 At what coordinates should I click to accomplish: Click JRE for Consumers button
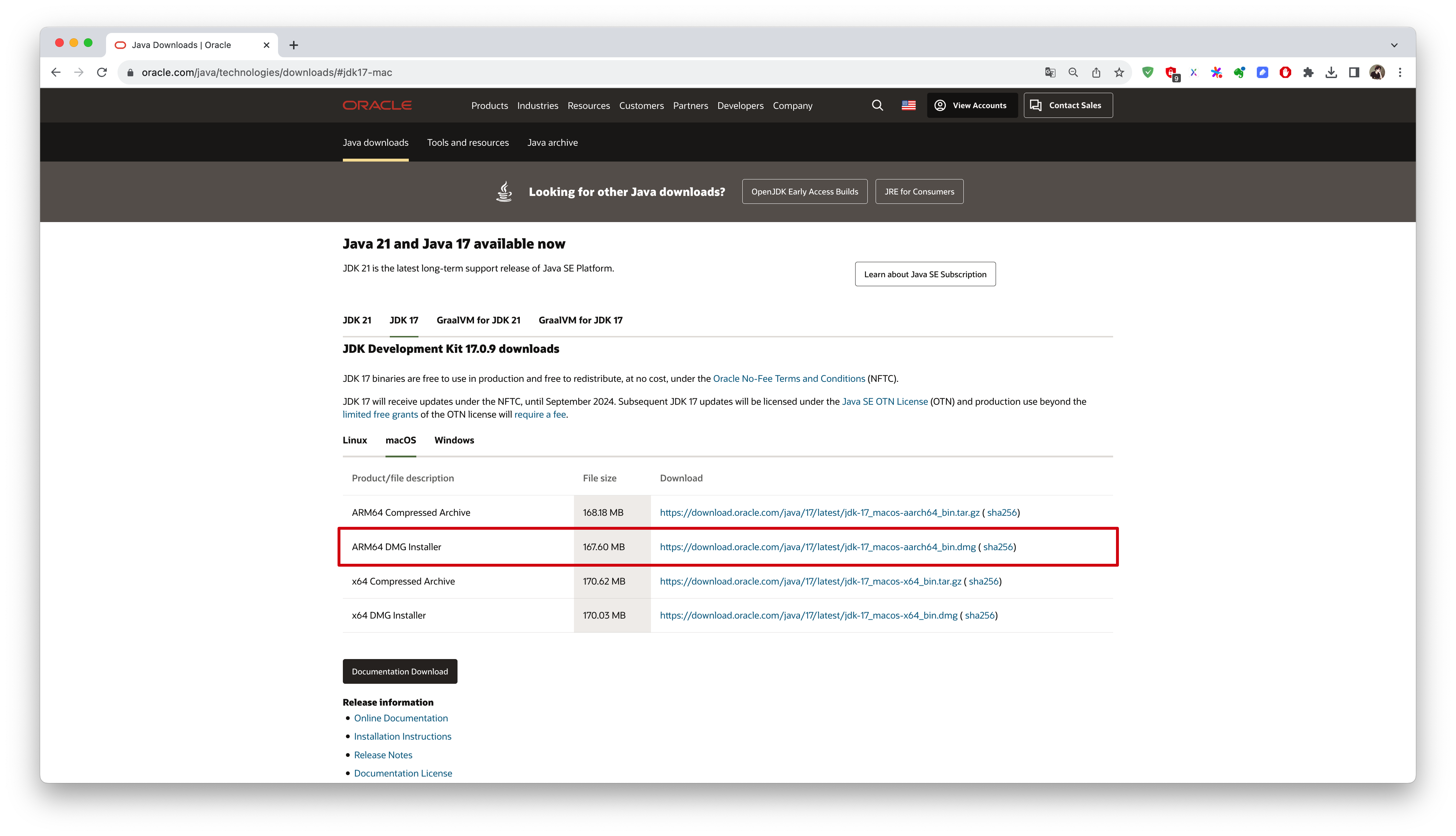pos(918,191)
